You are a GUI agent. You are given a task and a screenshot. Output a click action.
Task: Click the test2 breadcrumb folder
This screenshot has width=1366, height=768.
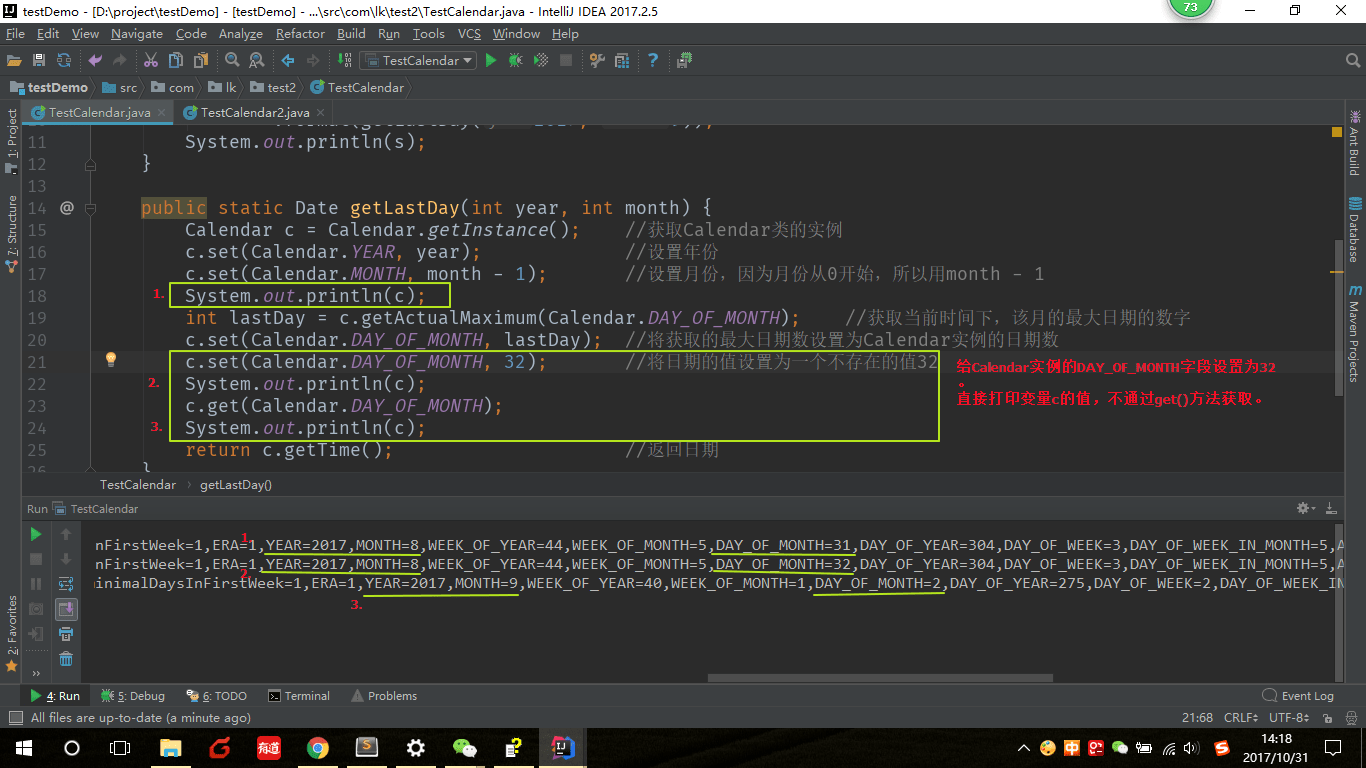(x=274, y=87)
